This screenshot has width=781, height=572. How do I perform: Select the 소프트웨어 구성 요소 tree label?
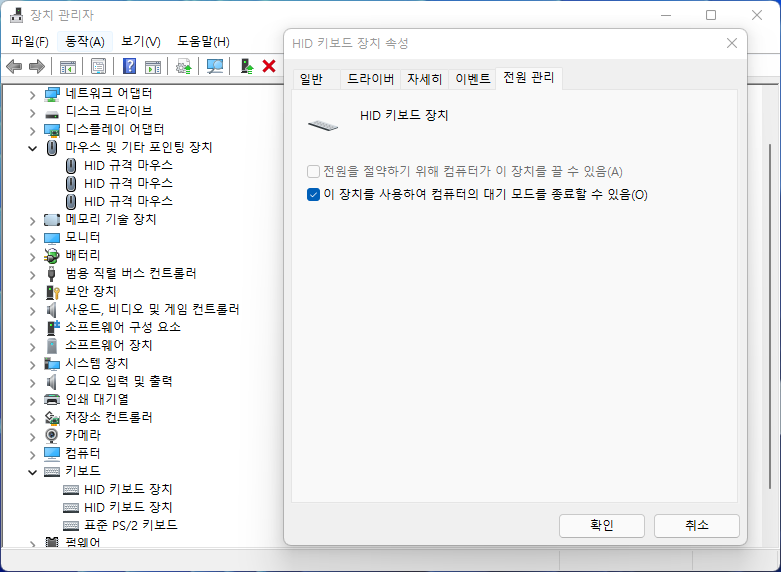[123, 327]
